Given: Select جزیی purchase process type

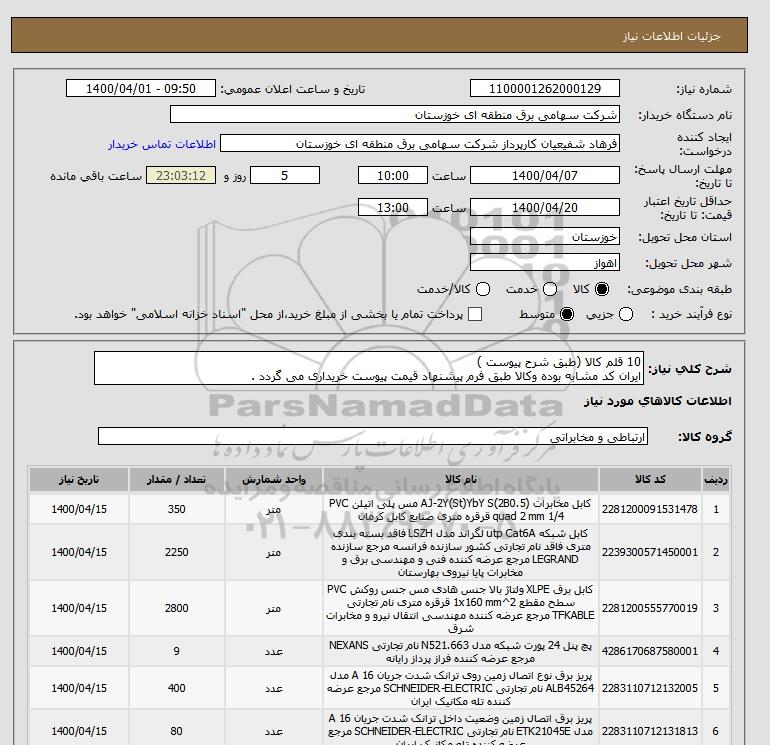Looking at the screenshot, I should tap(627, 315).
